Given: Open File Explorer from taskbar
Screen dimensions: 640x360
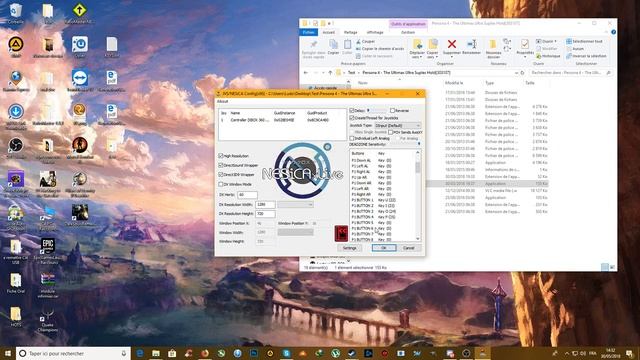Looking at the screenshot, I should coord(156,353).
